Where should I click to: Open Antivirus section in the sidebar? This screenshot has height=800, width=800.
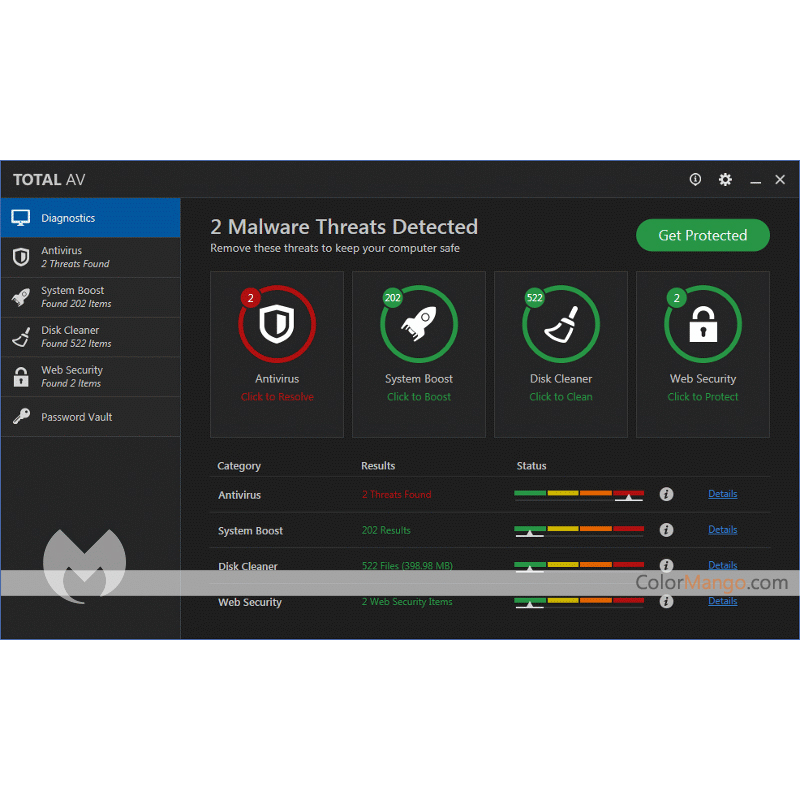click(90, 257)
